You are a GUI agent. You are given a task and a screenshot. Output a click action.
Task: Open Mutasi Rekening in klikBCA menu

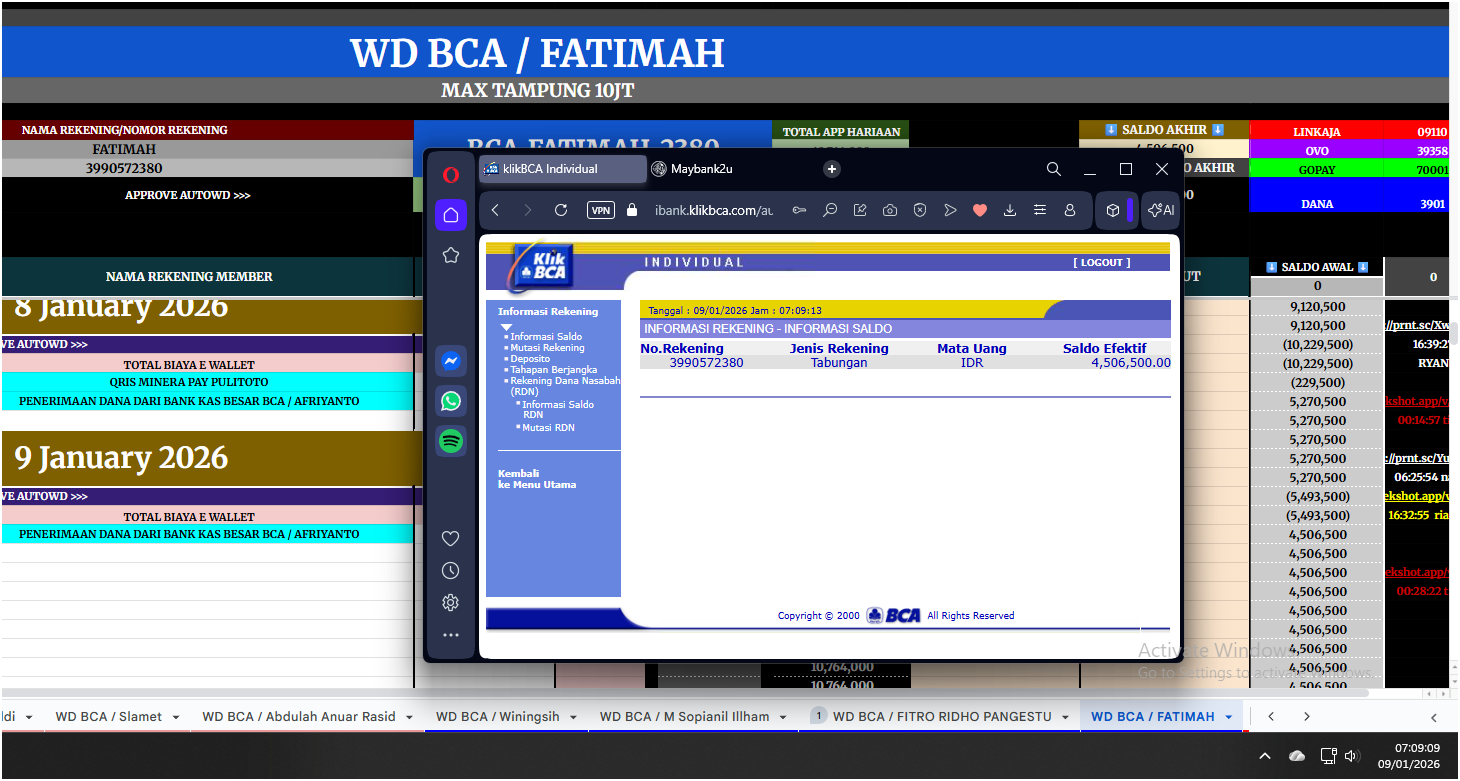[x=547, y=348]
